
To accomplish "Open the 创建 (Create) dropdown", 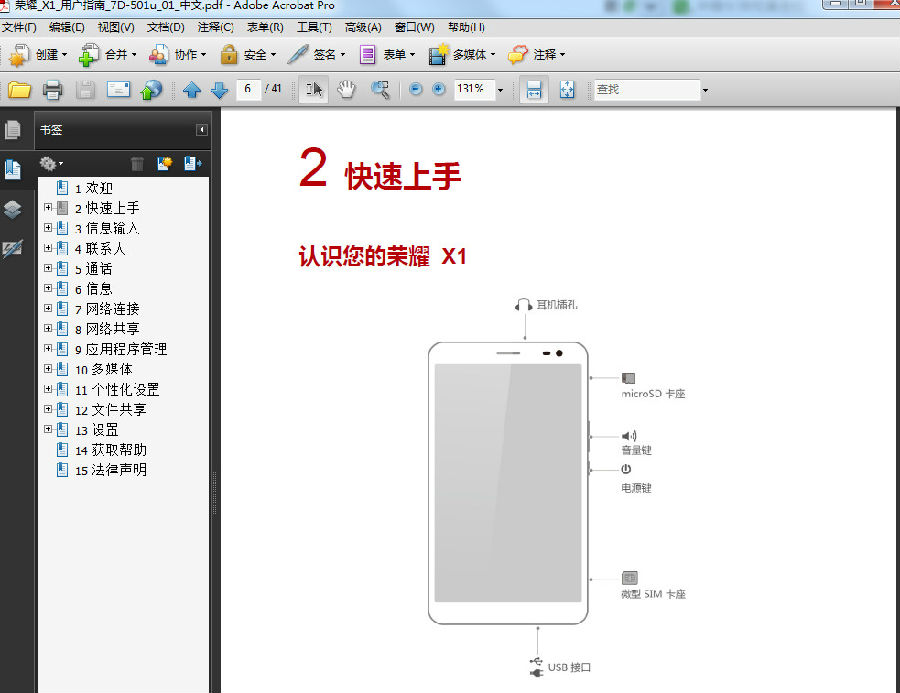I will click(x=38, y=55).
